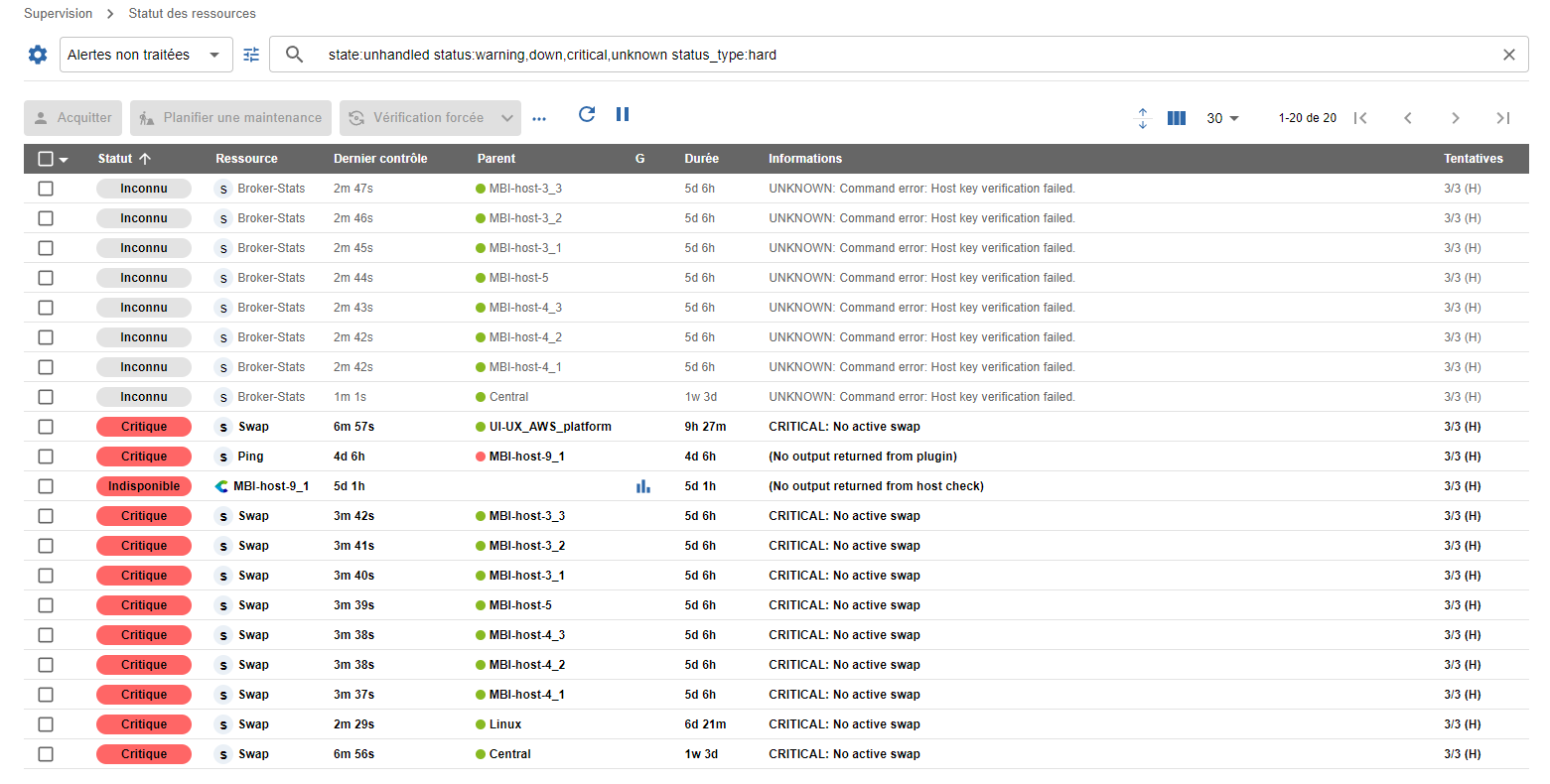Go to the first page
Image resolution: width=1550 pixels, height=784 pixels.
point(1360,118)
